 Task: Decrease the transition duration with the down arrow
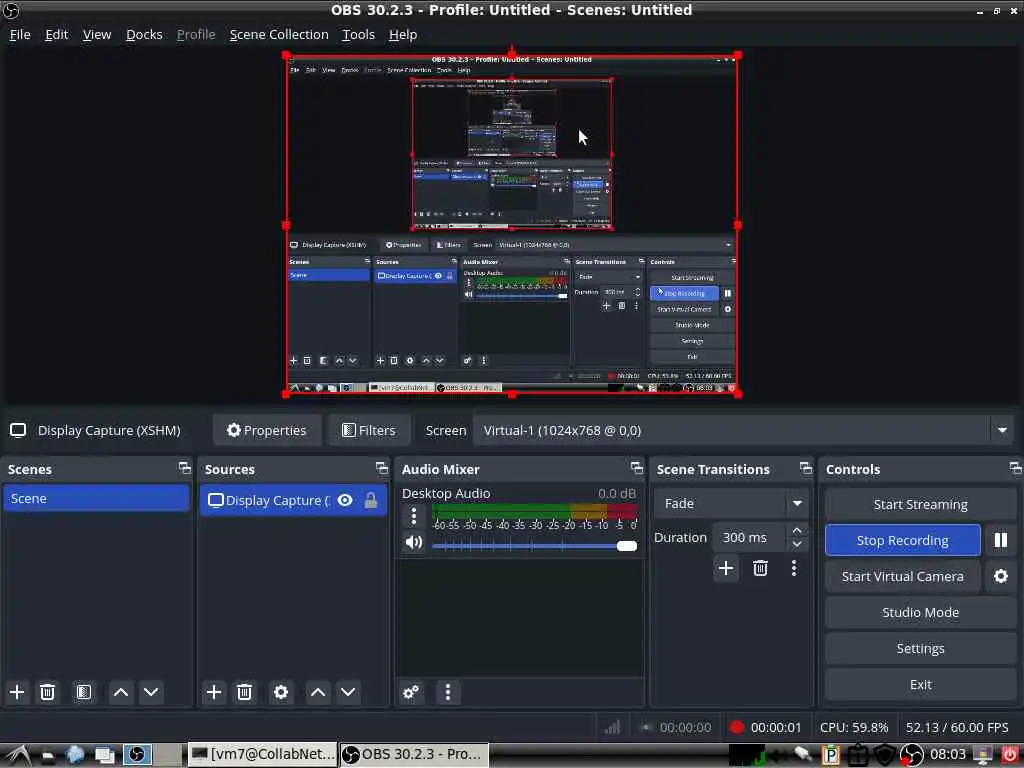pos(797,544)
